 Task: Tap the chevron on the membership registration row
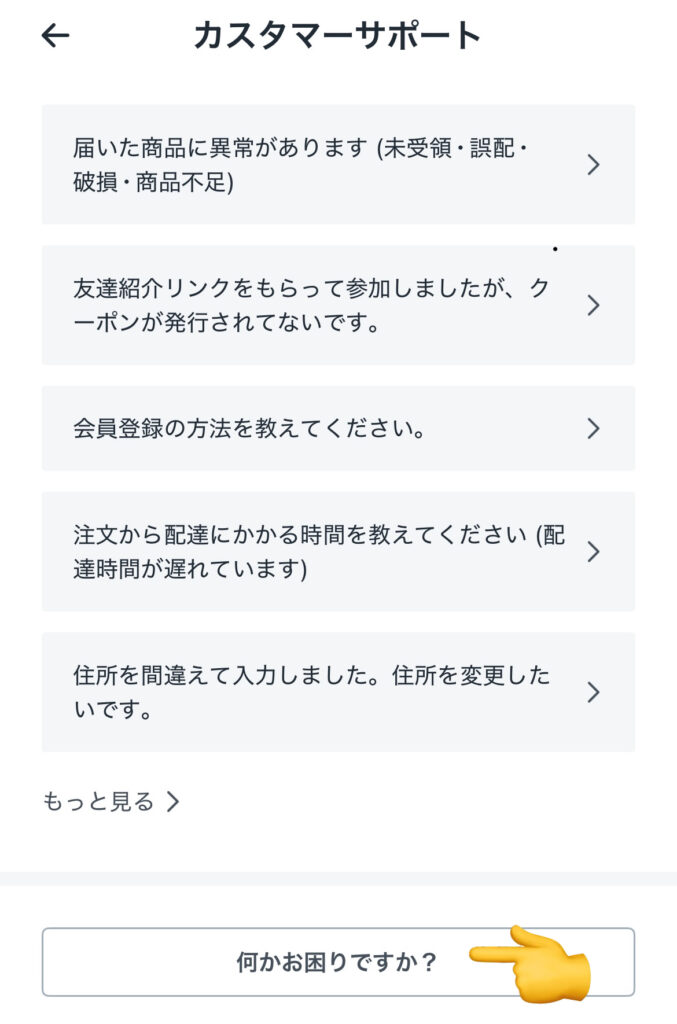[594, 428]
